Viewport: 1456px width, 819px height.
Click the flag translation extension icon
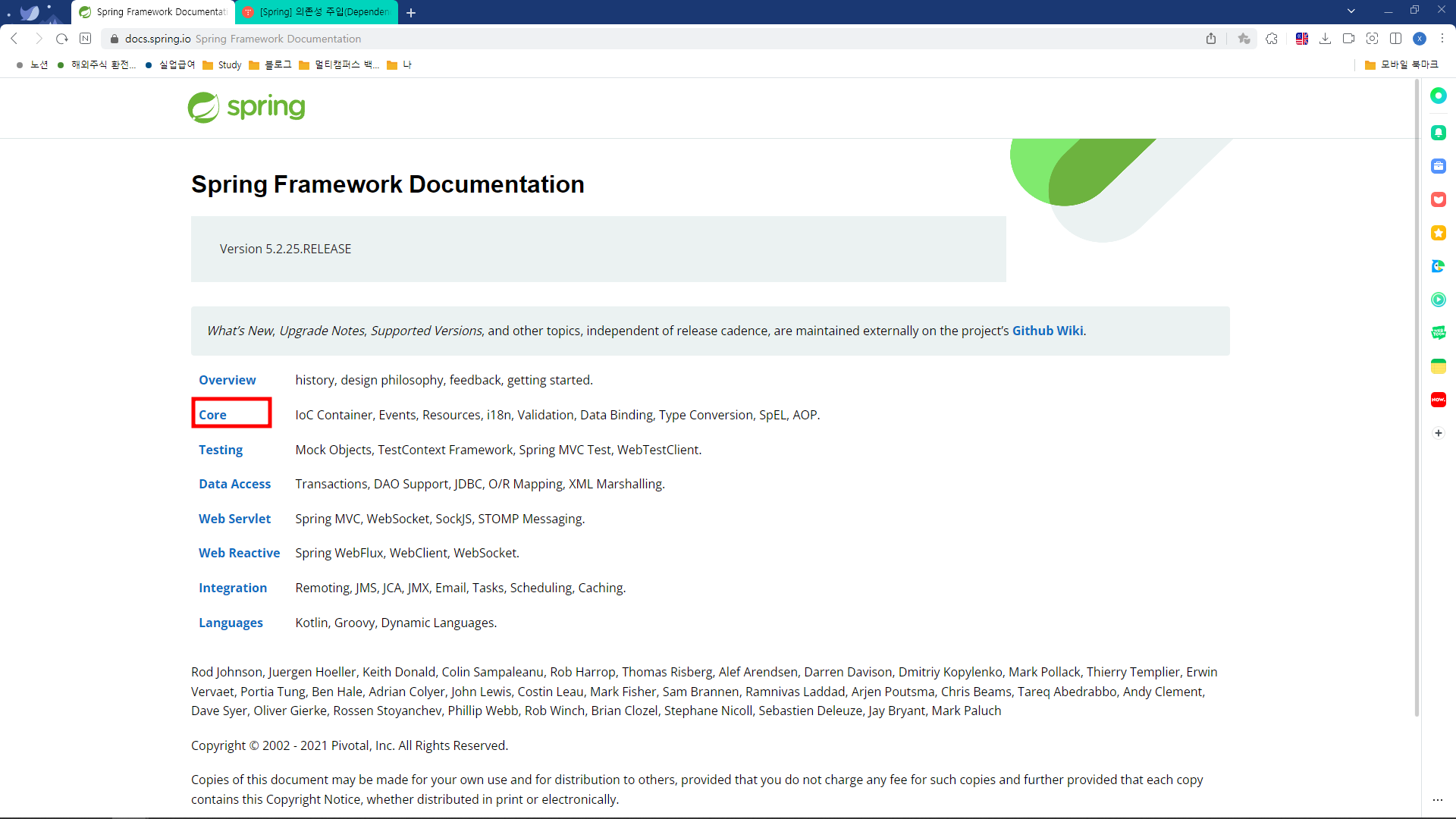click(1302, 39)
